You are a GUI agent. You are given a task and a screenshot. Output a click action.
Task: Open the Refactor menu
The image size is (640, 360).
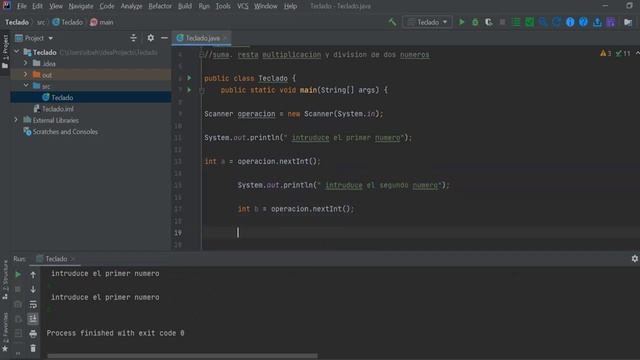(160, 6)
